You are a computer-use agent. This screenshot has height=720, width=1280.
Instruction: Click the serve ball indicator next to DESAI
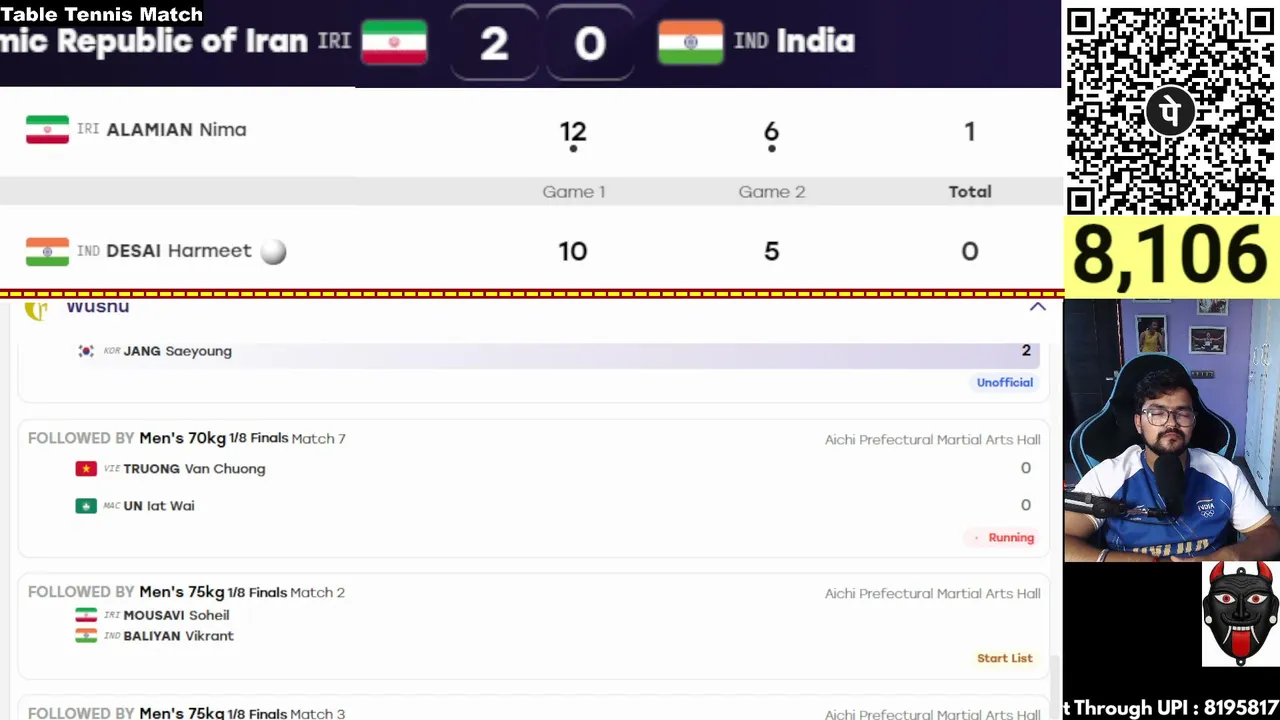click(273, 252)
